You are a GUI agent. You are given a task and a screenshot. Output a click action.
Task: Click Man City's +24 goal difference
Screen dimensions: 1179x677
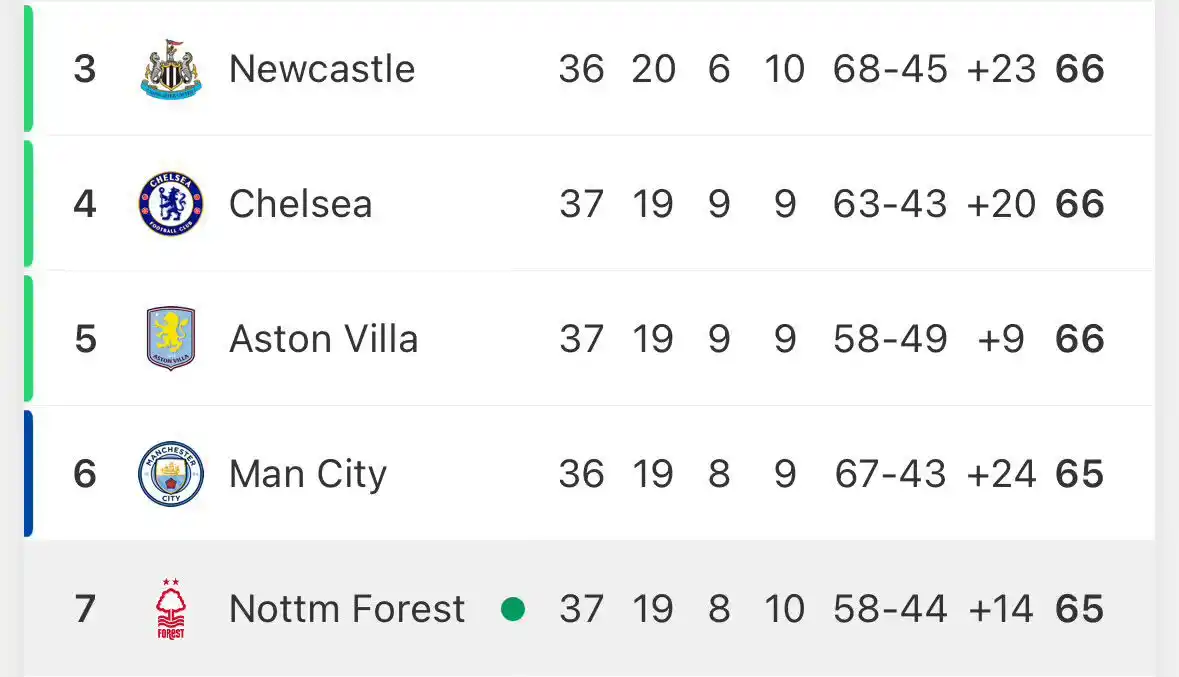point(1001,473)
